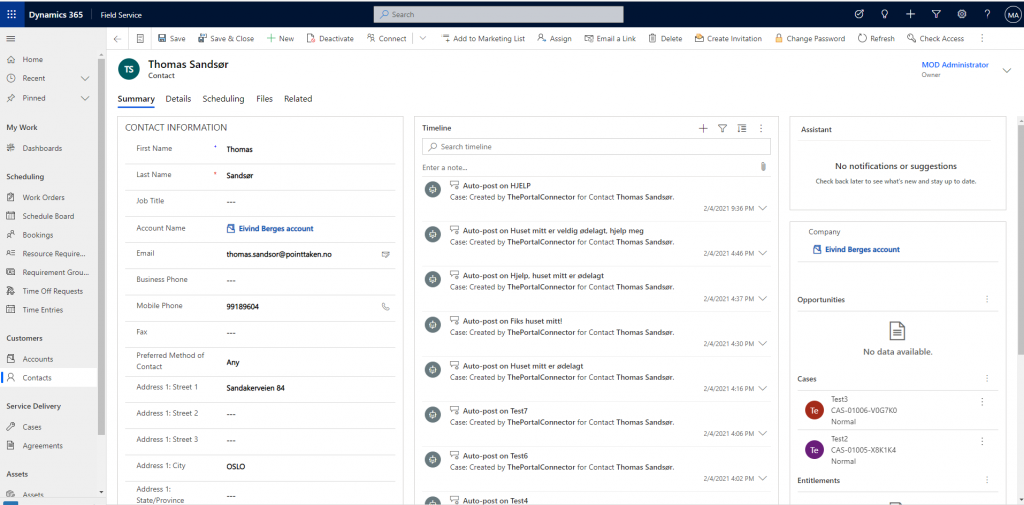Click Change Password
The height and width of the screenshot is (505, 1024).
pos(810,39)
